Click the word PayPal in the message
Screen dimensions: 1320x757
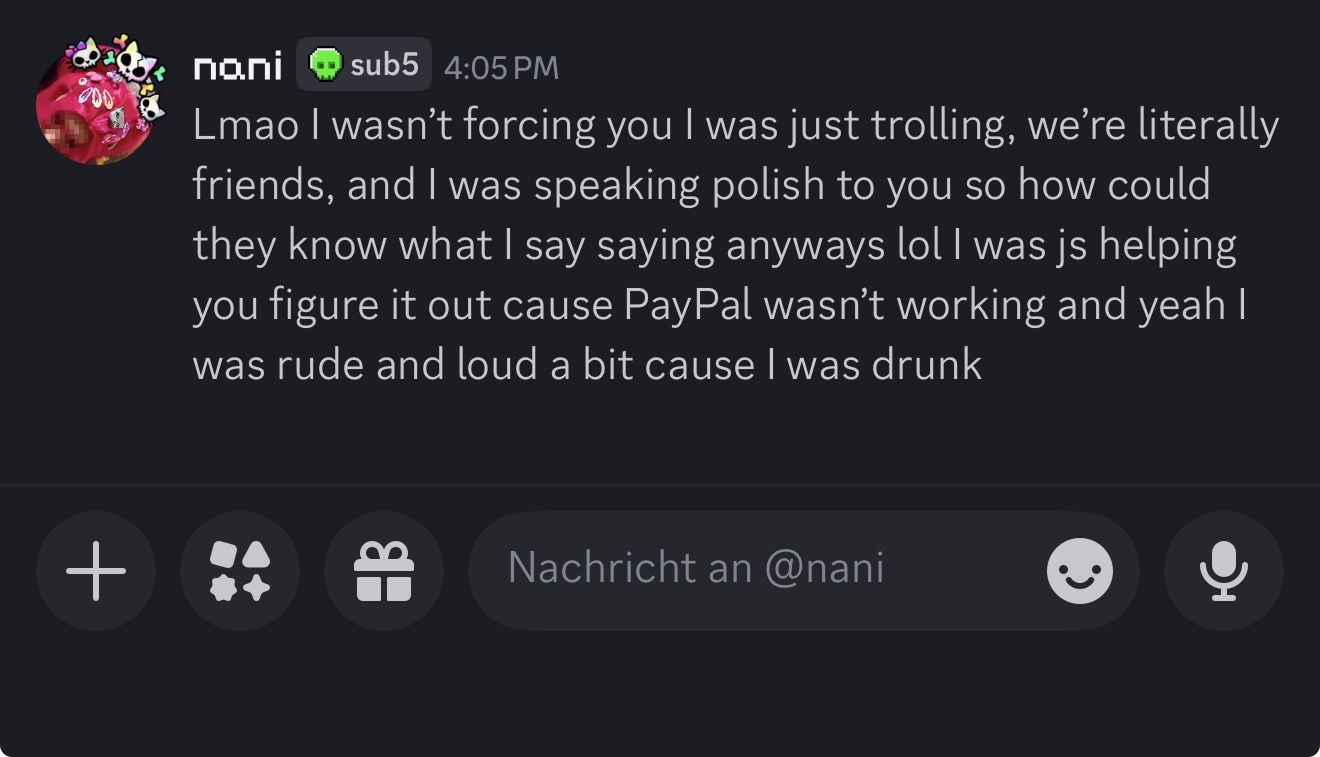[688, 305]
